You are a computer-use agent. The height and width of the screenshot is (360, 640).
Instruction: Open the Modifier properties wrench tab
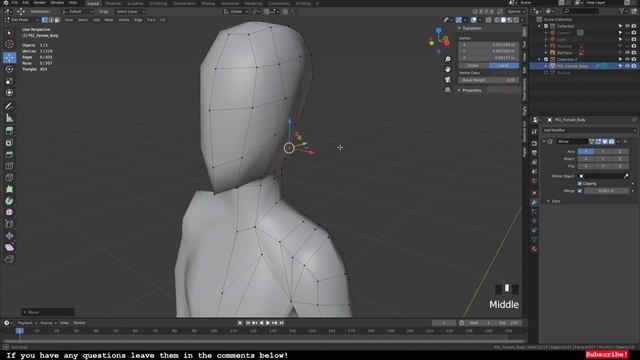(x=534, y=202)
